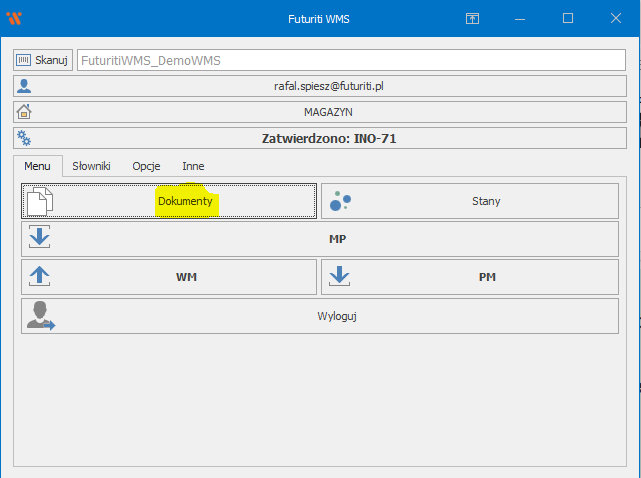Click the settings gears icon
Screen dimensions: 641x478
point(24,138)
